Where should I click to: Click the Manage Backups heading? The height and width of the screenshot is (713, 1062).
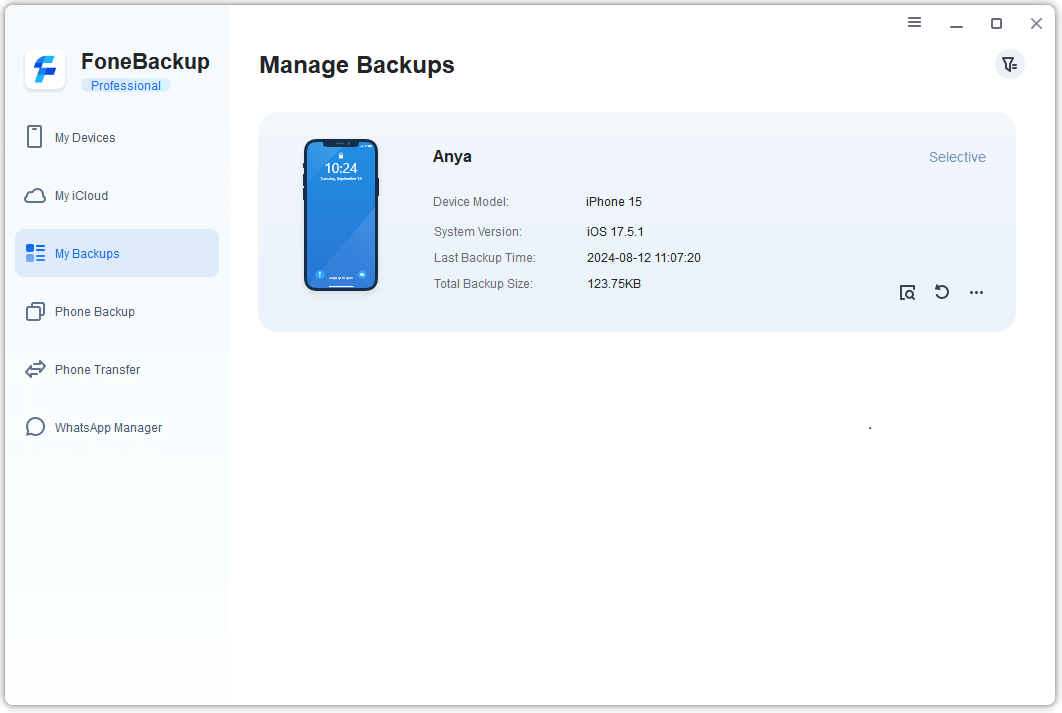pos(357,66)
